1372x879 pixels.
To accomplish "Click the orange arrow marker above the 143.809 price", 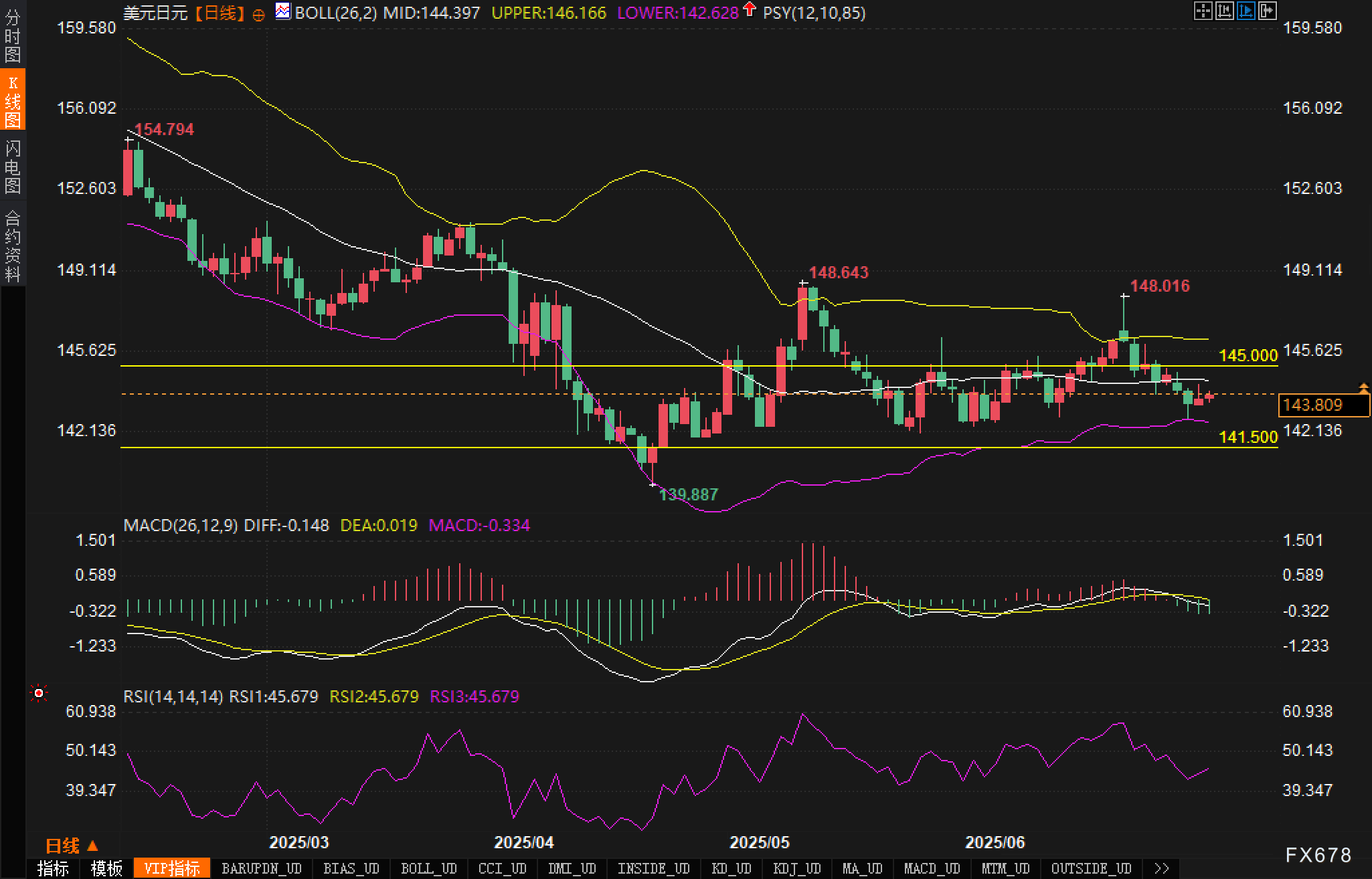I will (x=1363, y=387).
